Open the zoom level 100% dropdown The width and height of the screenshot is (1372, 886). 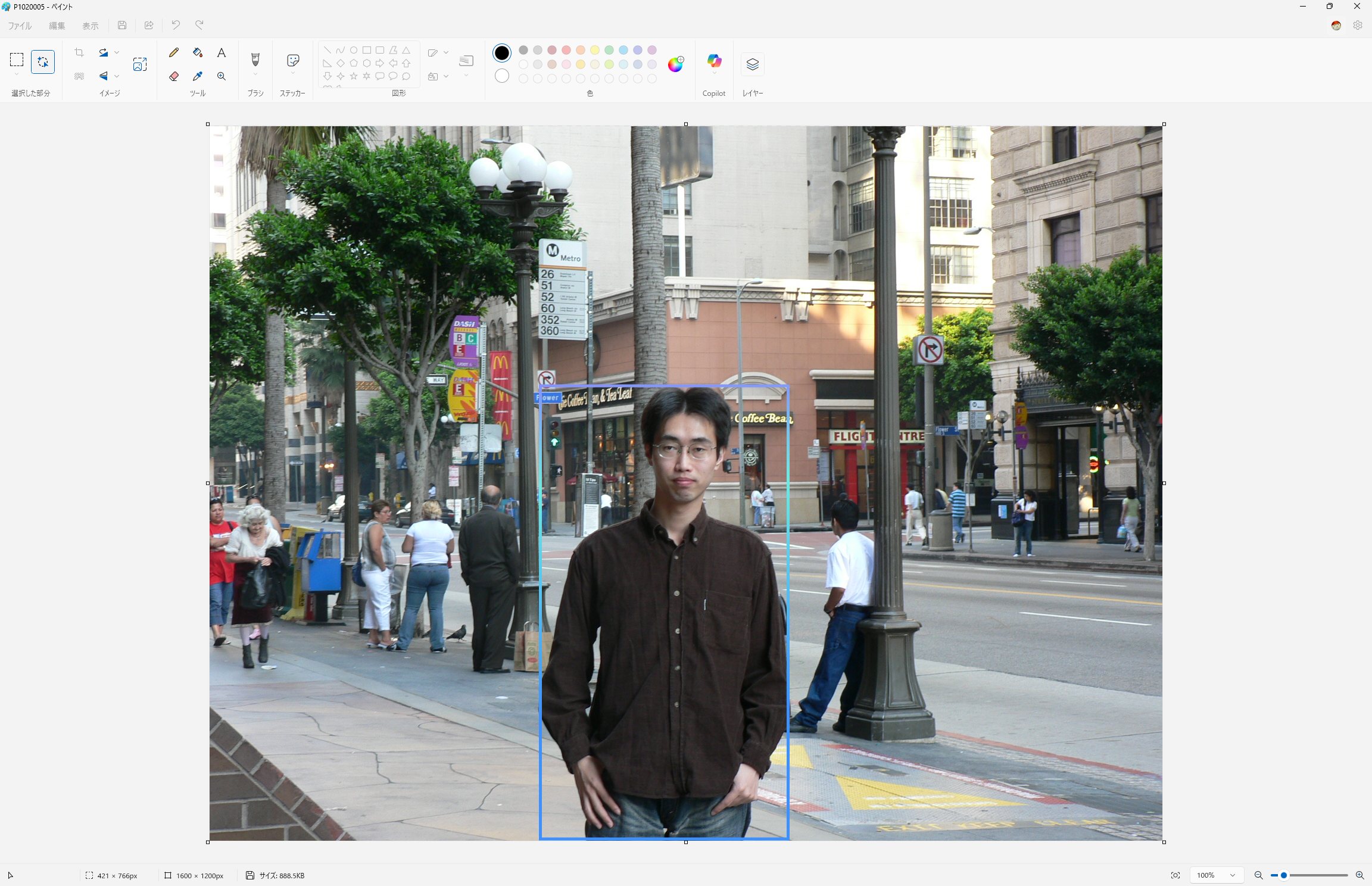point(1232,875)
